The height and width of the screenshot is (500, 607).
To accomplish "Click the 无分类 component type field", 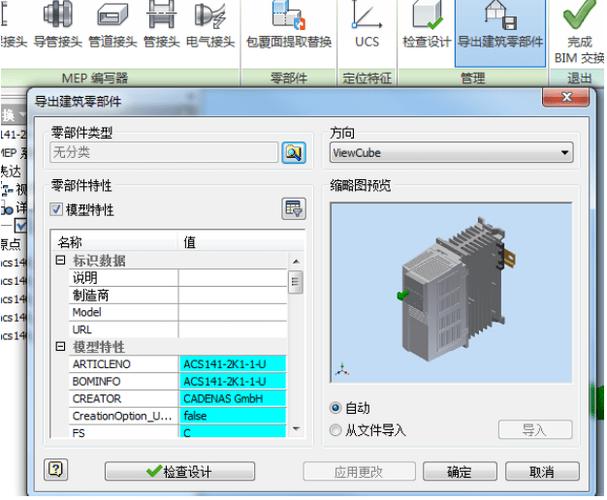I will 164,152.
